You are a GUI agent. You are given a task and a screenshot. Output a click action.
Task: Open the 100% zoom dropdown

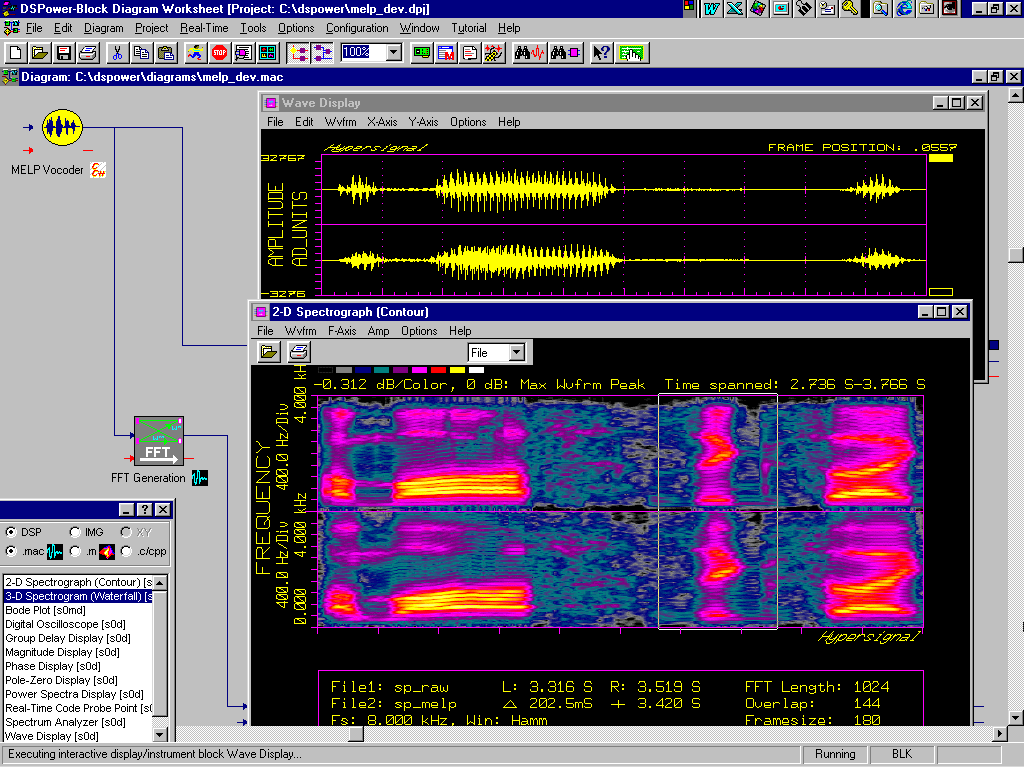(x=393, y=53)
